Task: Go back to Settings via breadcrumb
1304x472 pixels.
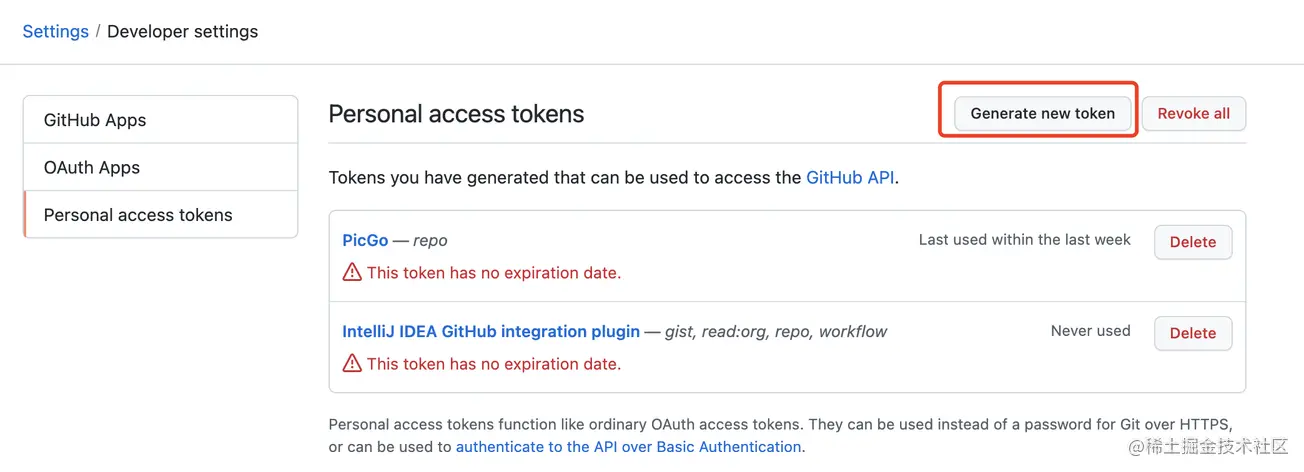Action: [x=55, y=31]
